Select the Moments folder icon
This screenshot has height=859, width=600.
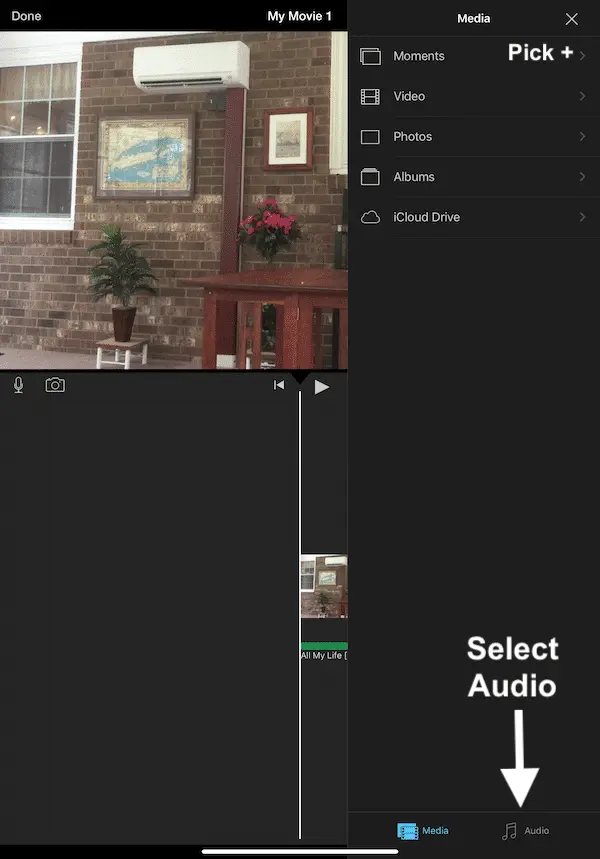coord(371,57)
